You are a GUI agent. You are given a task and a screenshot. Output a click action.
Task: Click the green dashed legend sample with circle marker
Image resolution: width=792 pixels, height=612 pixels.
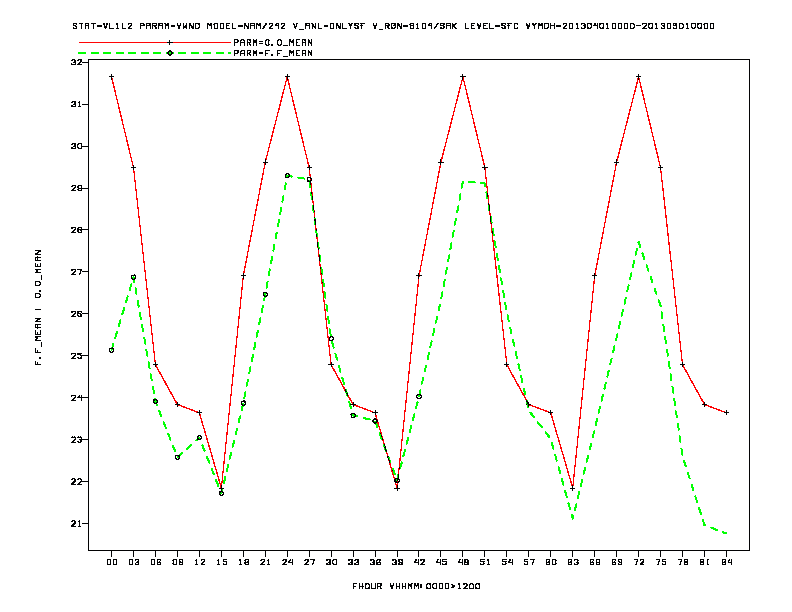pos(155,53)
